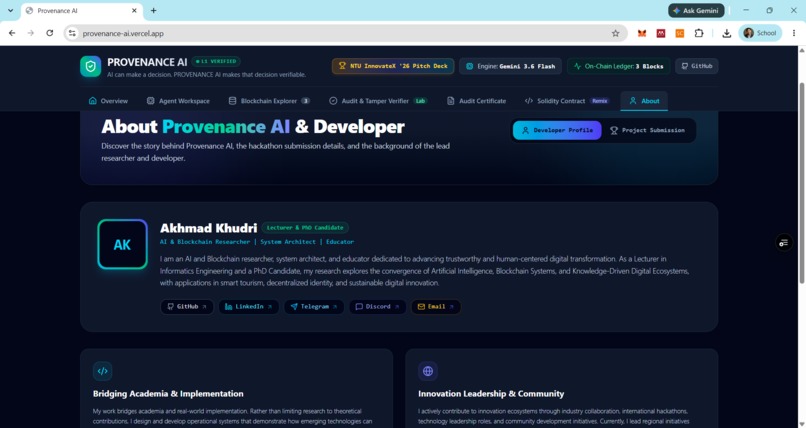806x428 pixels.
Task: Click the scrollbar up arrow
Action: coord(801,50)
